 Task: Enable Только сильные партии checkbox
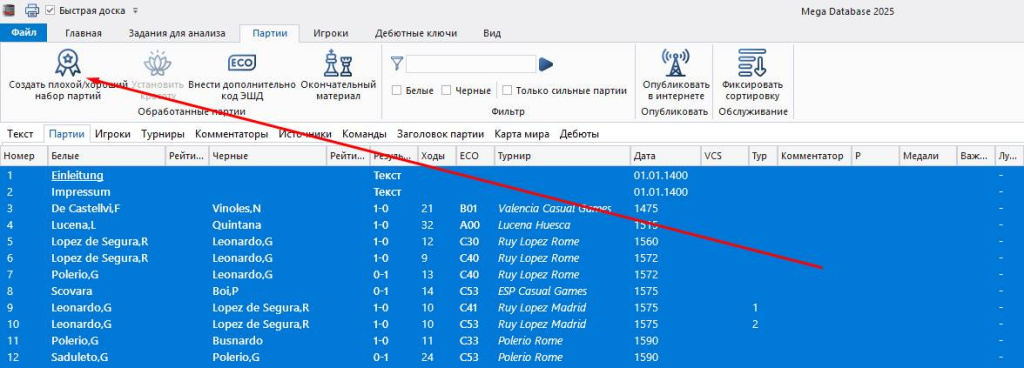click(x=507, y=91)
